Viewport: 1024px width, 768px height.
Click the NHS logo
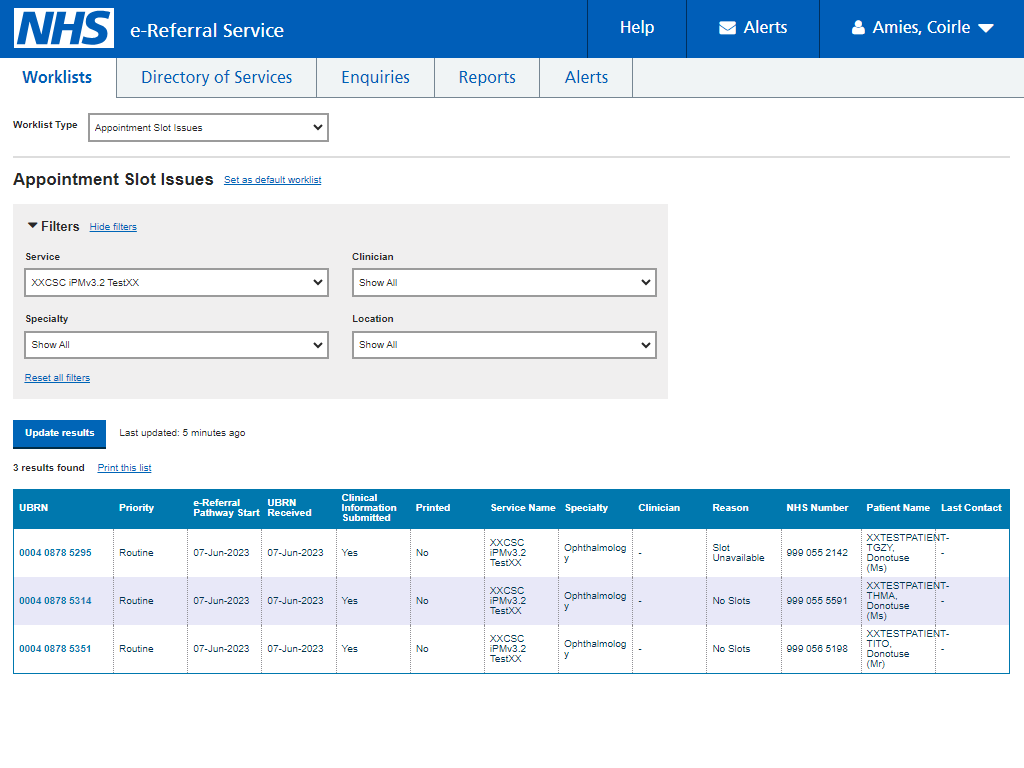64,28
